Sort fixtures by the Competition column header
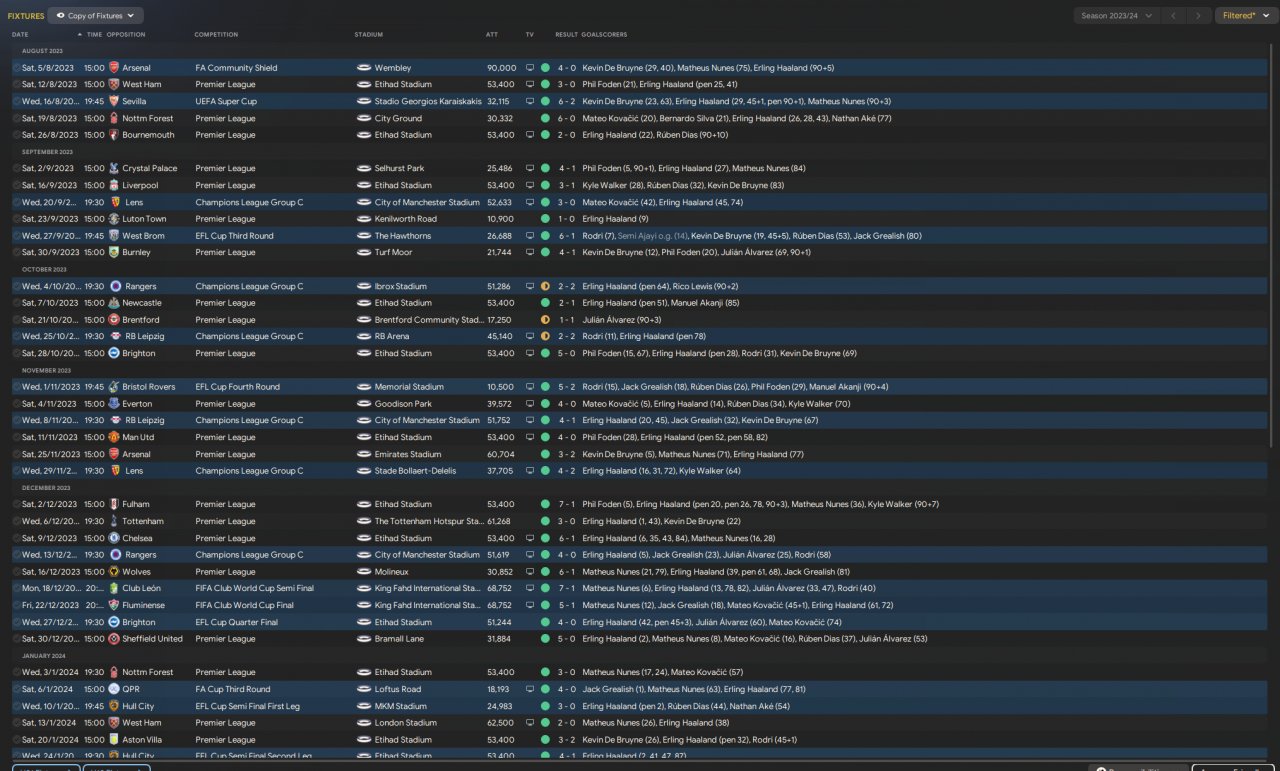Image resolution: width=1280 pixels, height=771 pixels. pos(216,35)
